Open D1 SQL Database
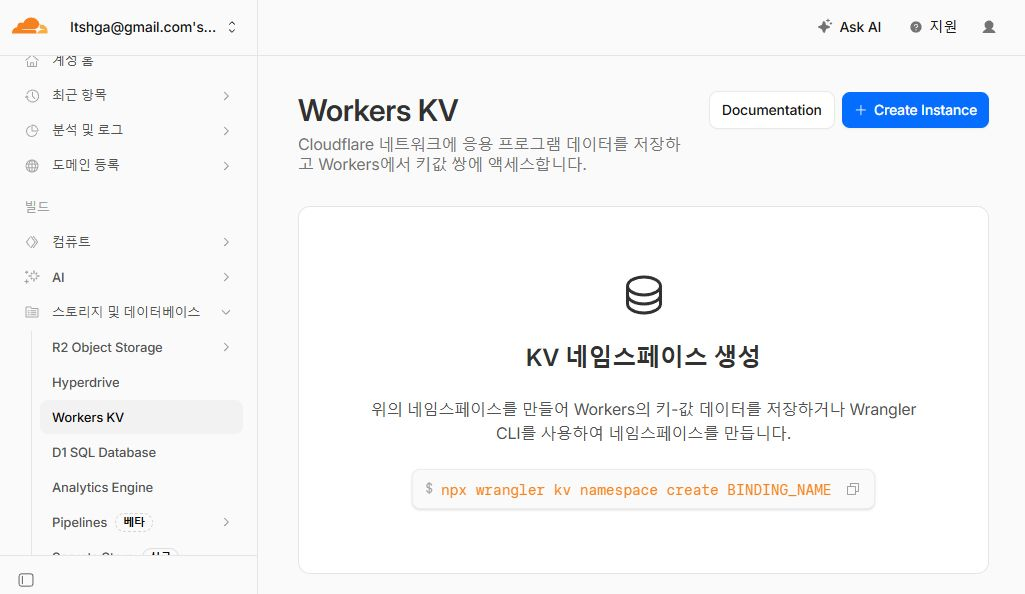Screen dimensions: 1025x594 [104, 452]
